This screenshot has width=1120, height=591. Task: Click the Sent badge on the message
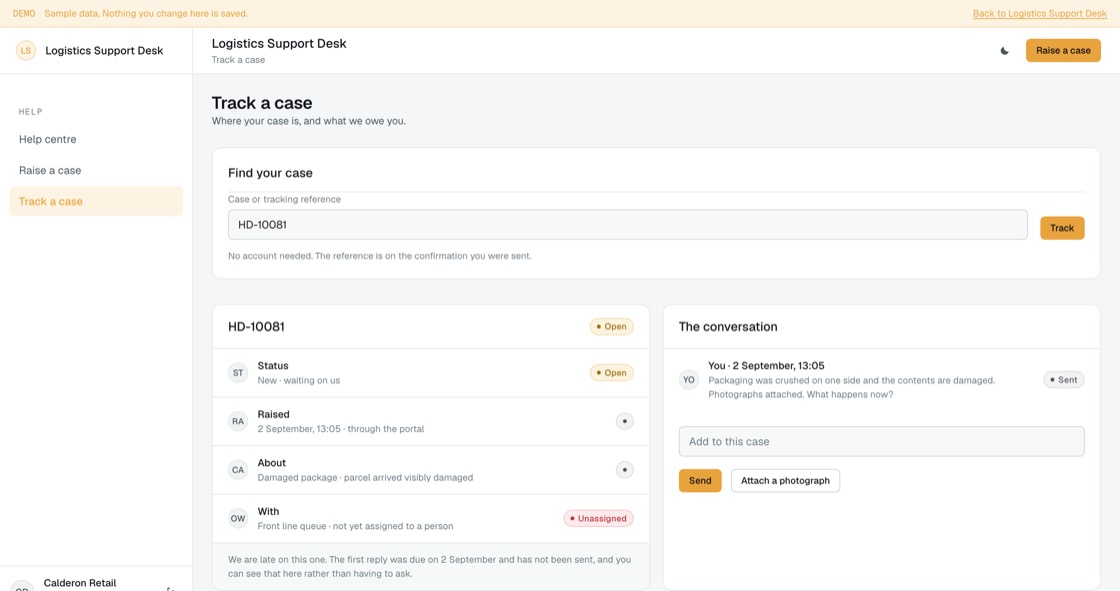click(x=1064, y=379)
